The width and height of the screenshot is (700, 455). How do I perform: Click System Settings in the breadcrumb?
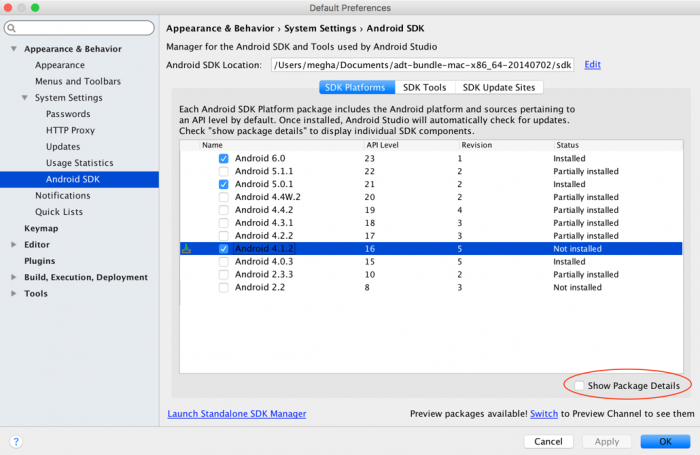coord(320,29)
